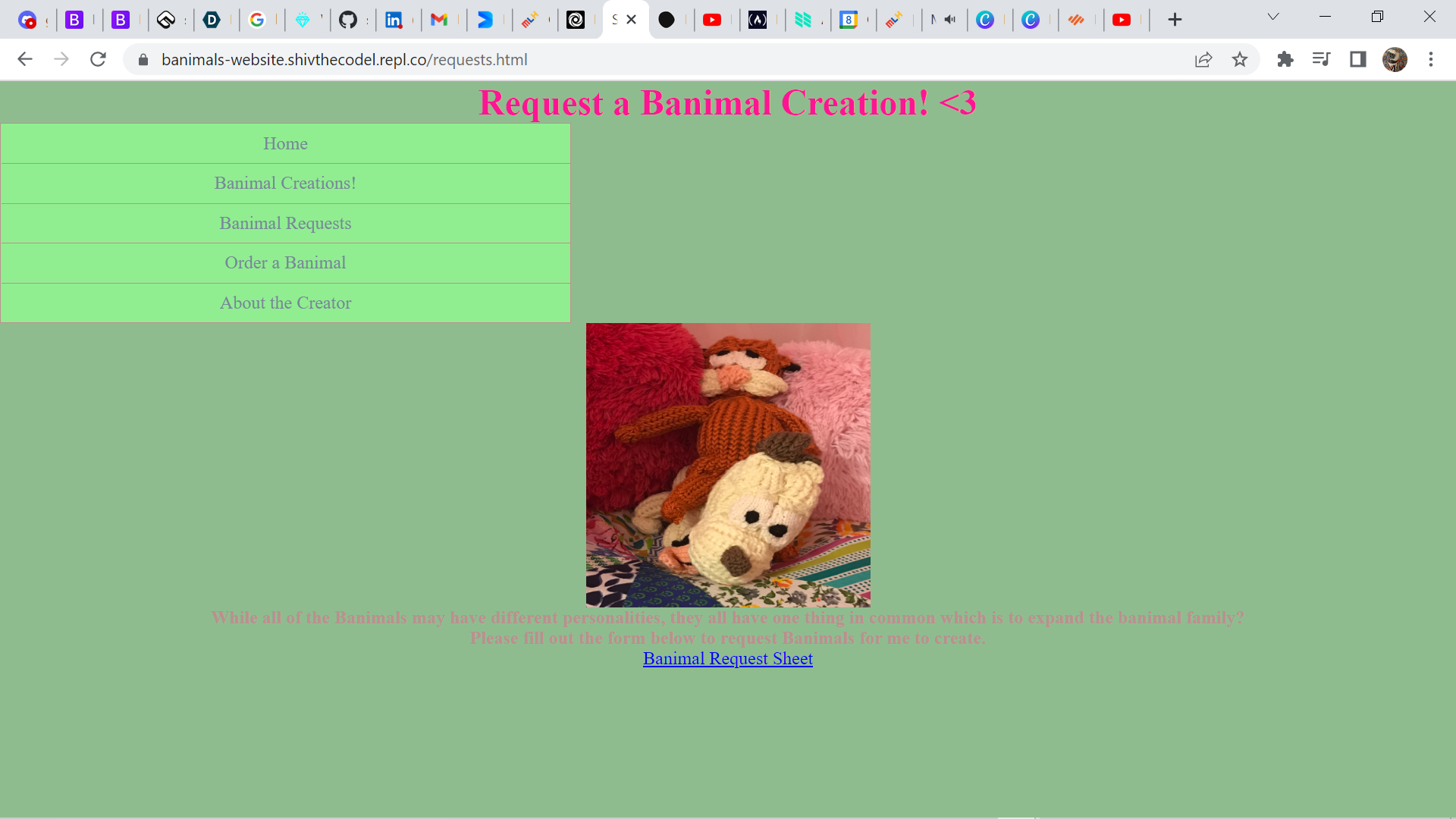Toggle the browser side panel
This screenshot has width=1456, height=819.
pos(1357,59)
